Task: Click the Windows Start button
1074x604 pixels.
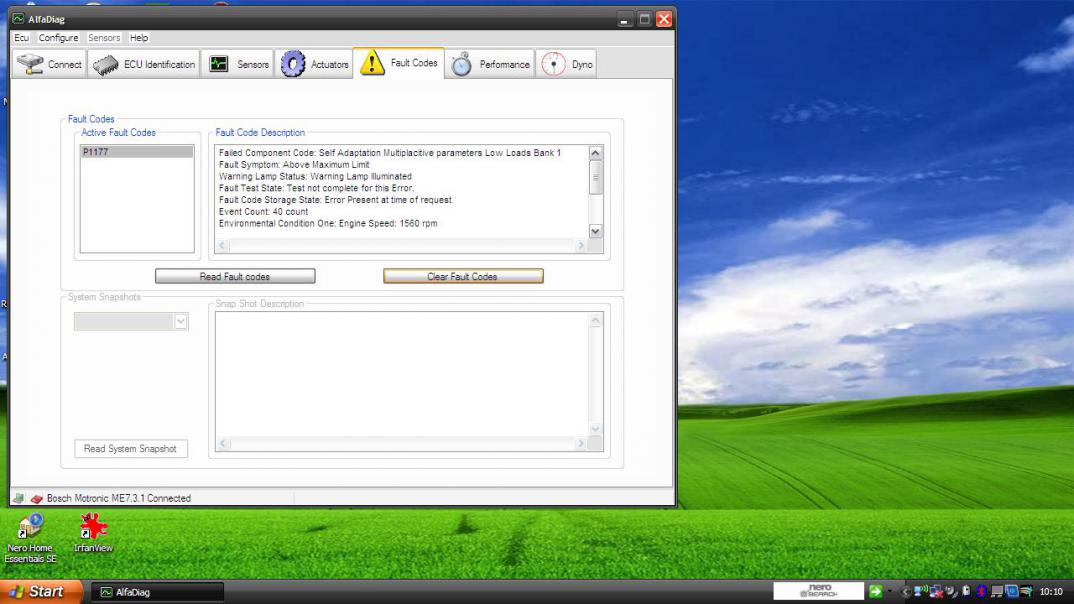Action: point(41,591)
